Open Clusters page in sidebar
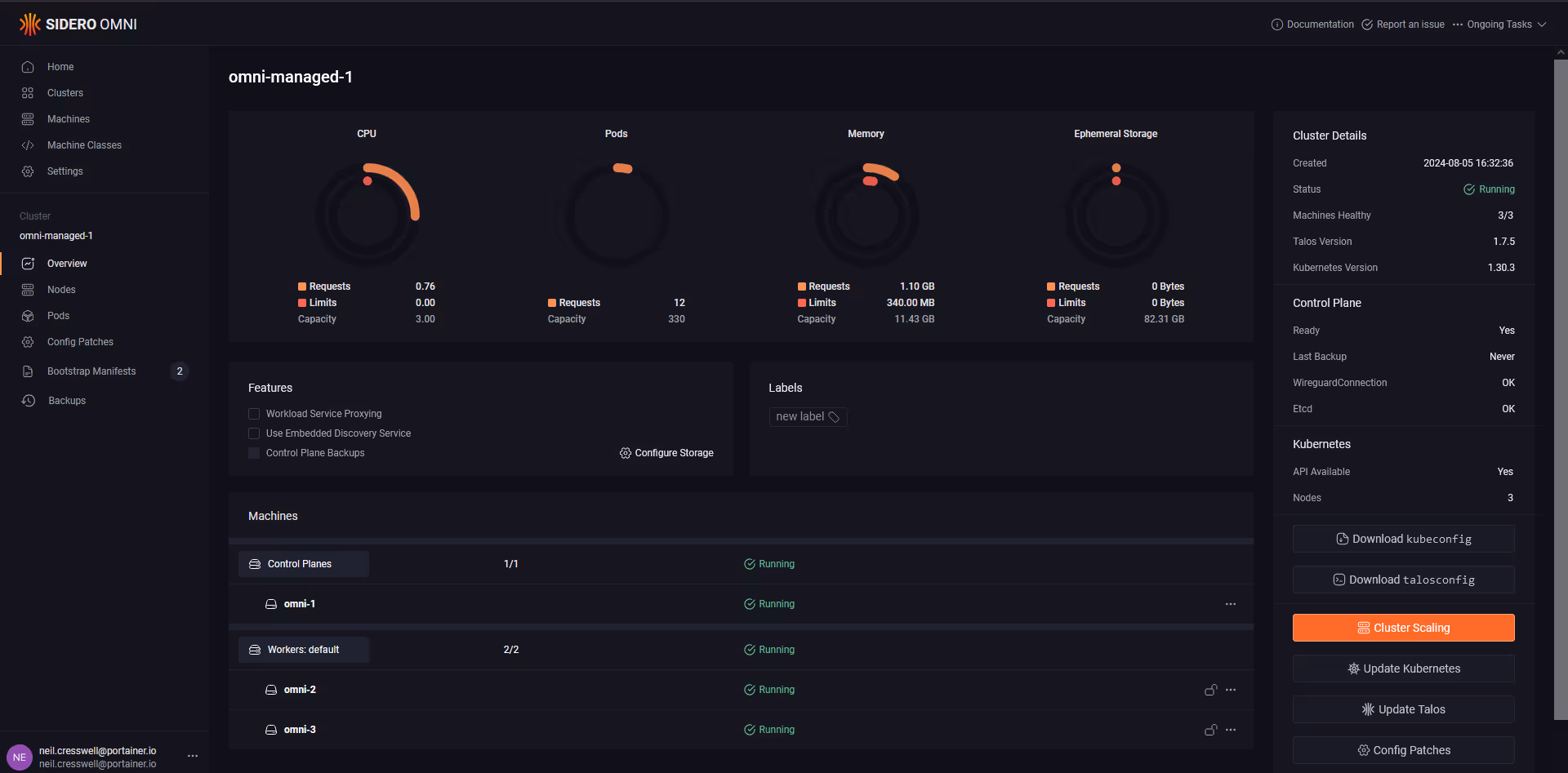The height and width of the screenshot is (773, 1568). [x=65, y=93]
